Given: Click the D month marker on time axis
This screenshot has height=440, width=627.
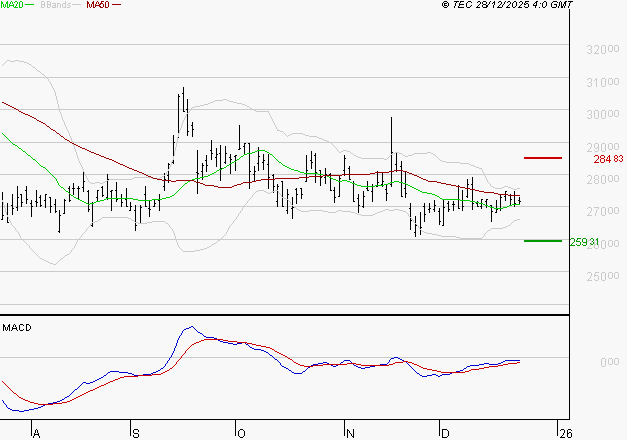Looking at the screenshot, I should [445, 433].
